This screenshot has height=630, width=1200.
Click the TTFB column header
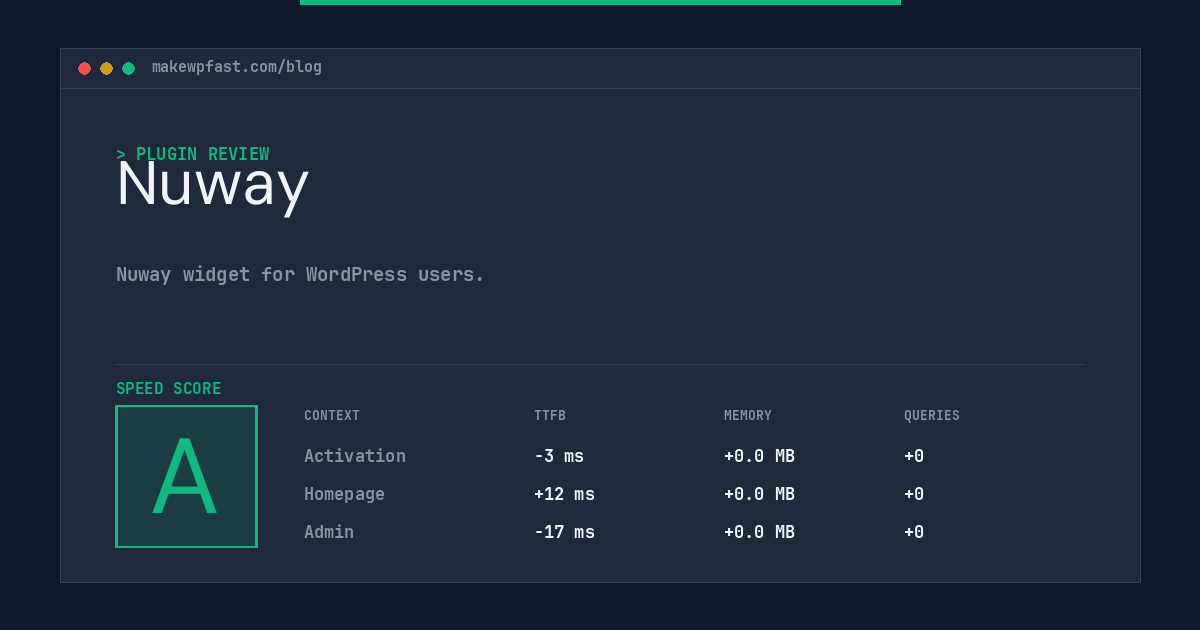click(x=550, y=415)
